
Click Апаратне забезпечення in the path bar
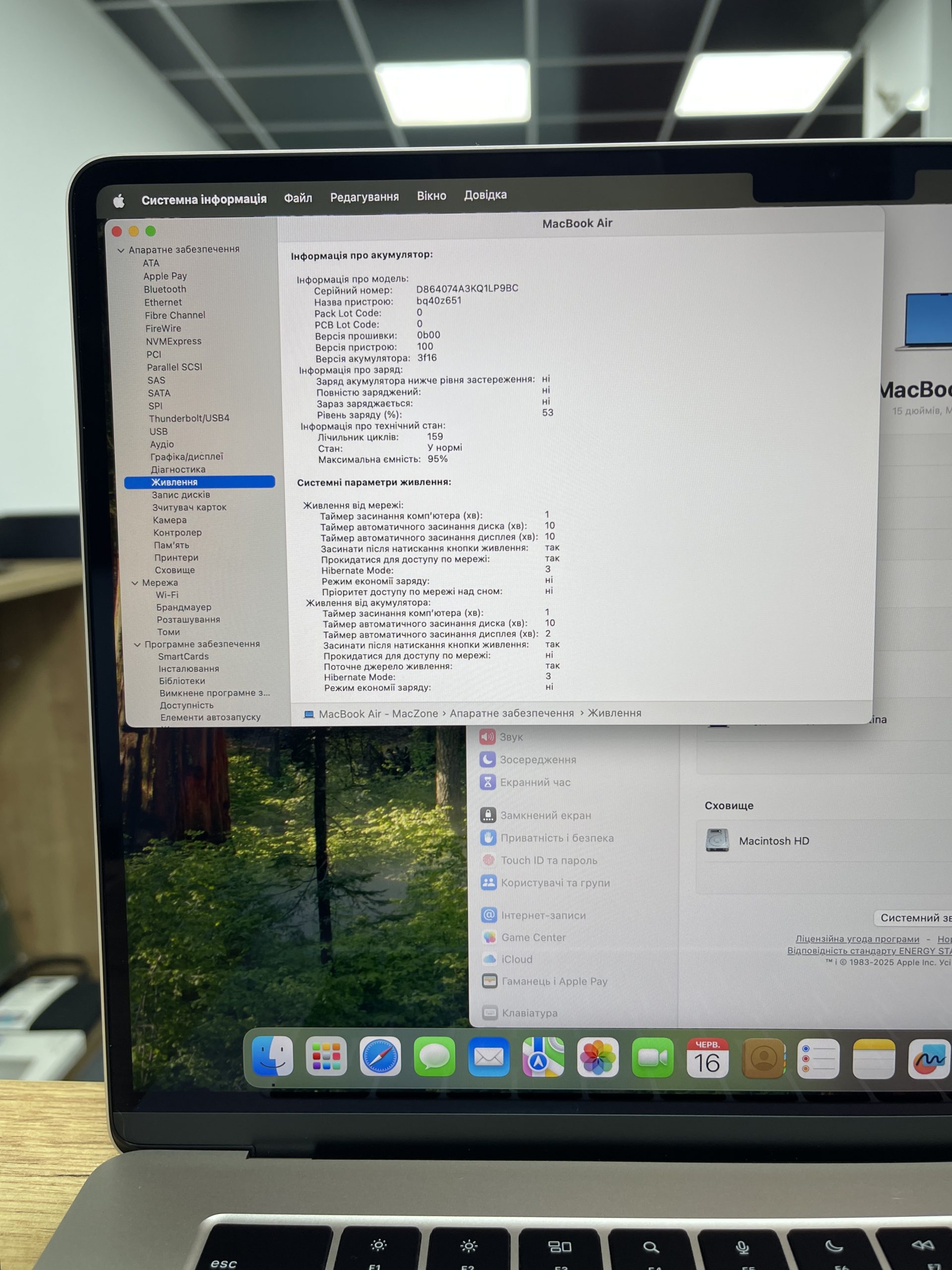pyautogui.click(x=512, y=713)
